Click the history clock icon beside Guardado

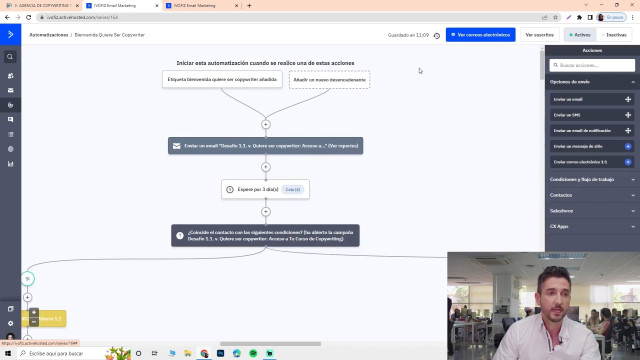tap(437, 36)
